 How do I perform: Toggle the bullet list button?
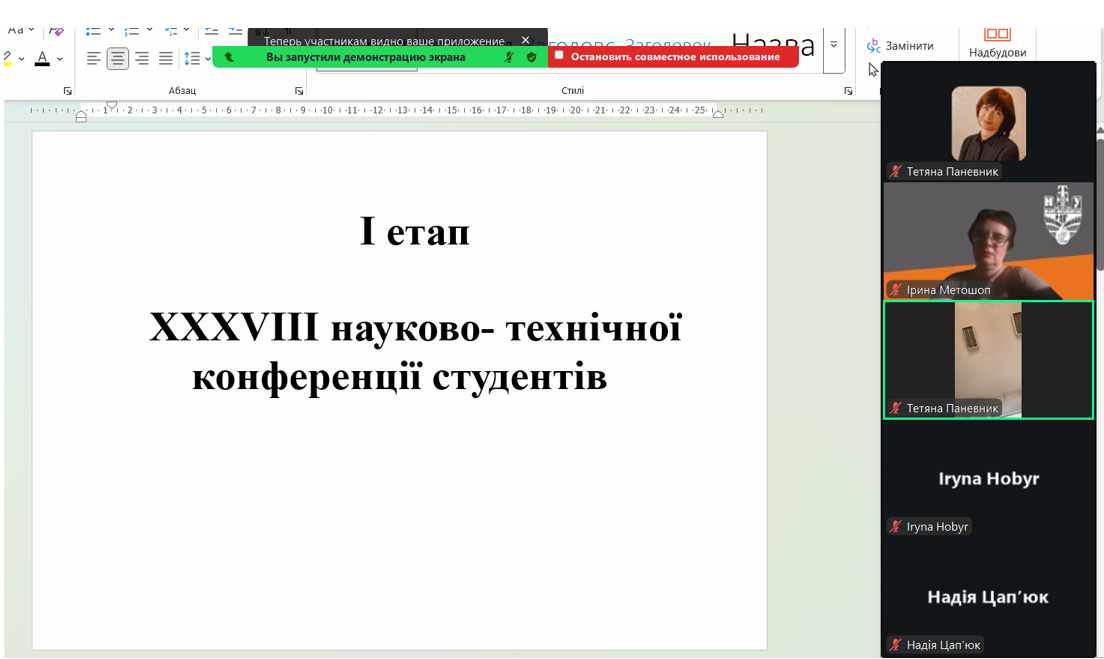click(93, 30)
